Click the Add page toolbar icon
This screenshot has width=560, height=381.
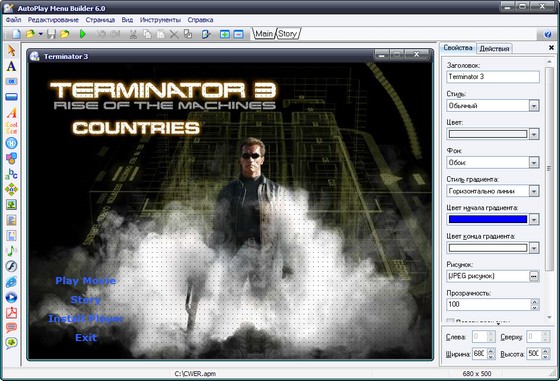coord(225,34)
